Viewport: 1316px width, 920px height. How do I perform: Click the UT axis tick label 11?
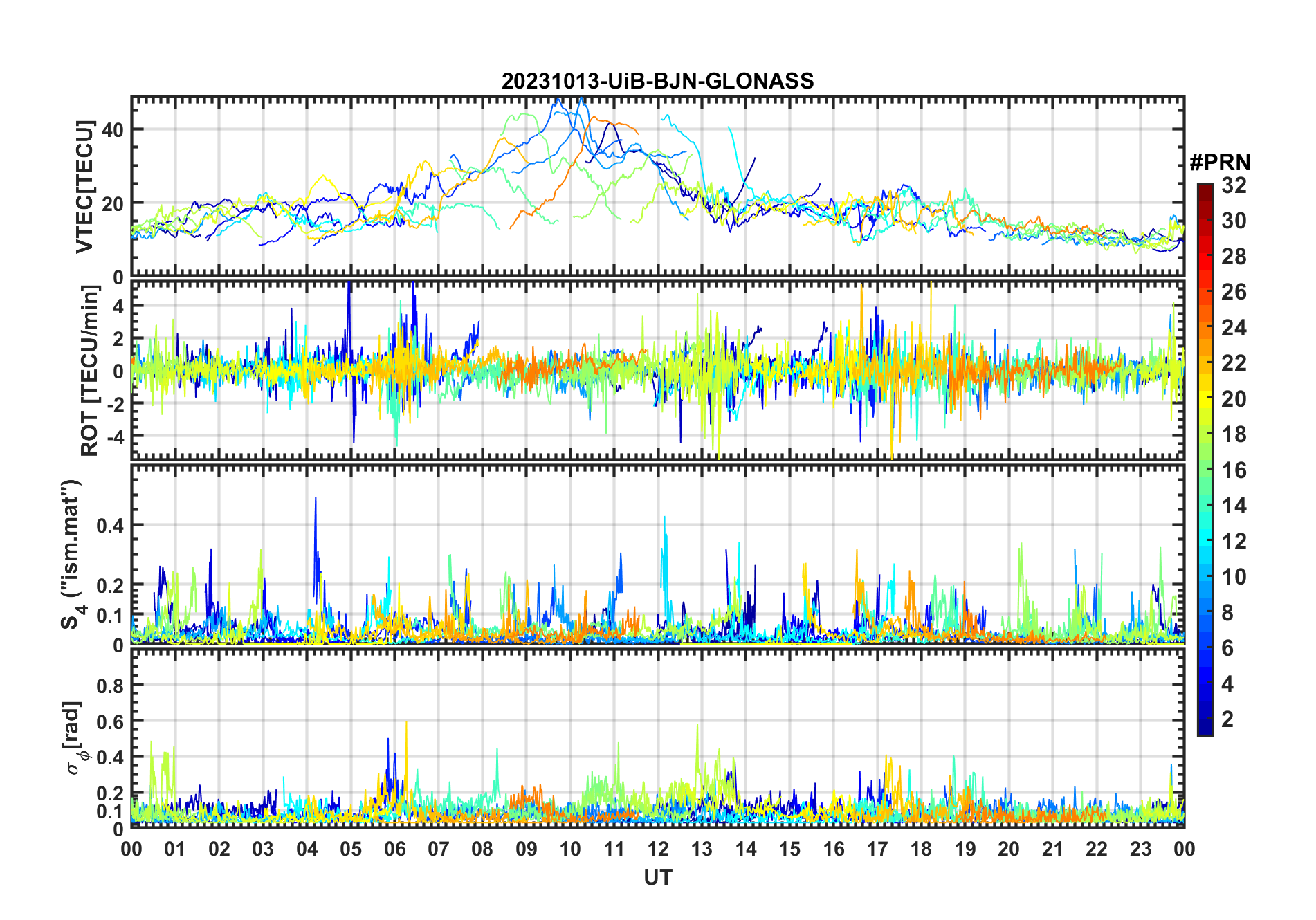(614, 849)
